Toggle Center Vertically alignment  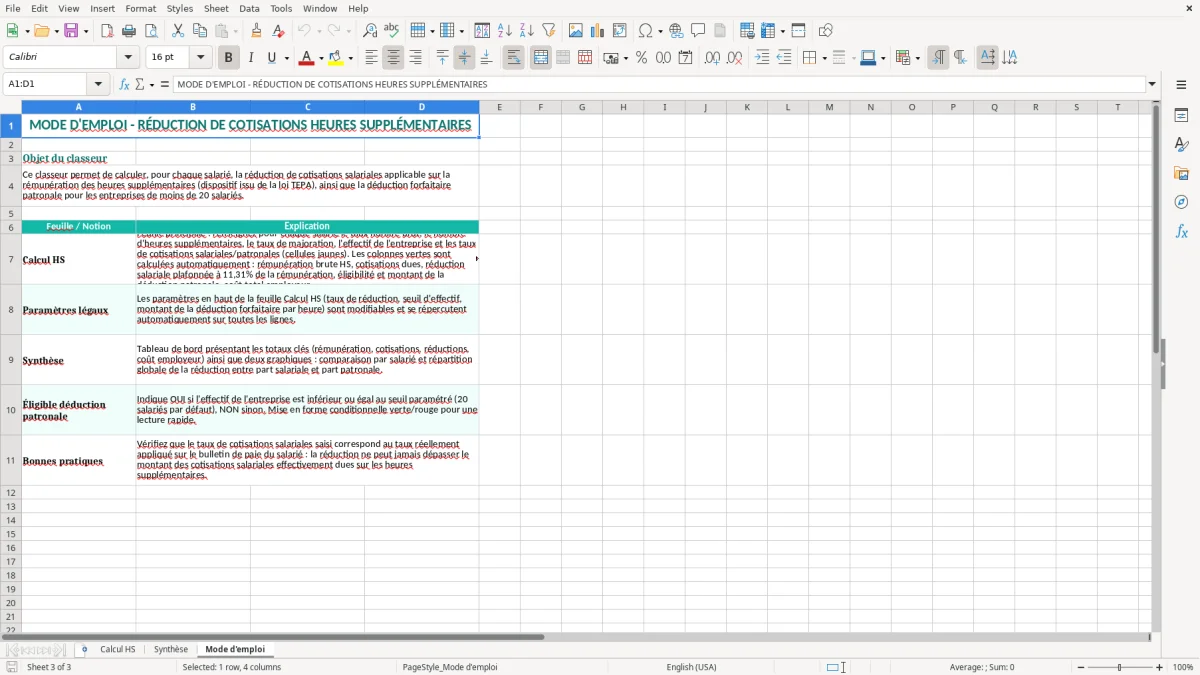click(x=464, y=58)
